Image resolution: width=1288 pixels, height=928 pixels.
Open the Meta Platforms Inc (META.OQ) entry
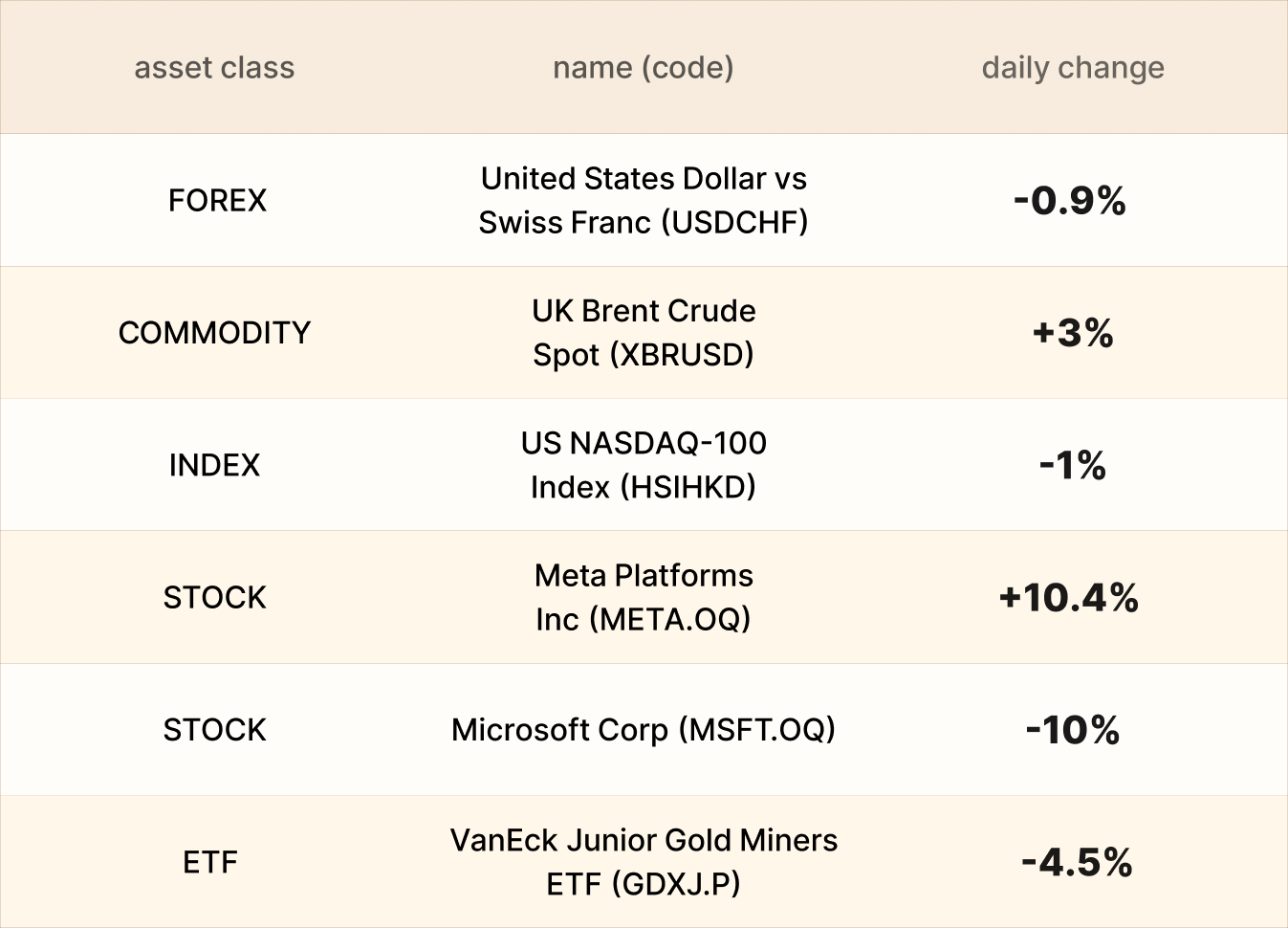(644, 598)
